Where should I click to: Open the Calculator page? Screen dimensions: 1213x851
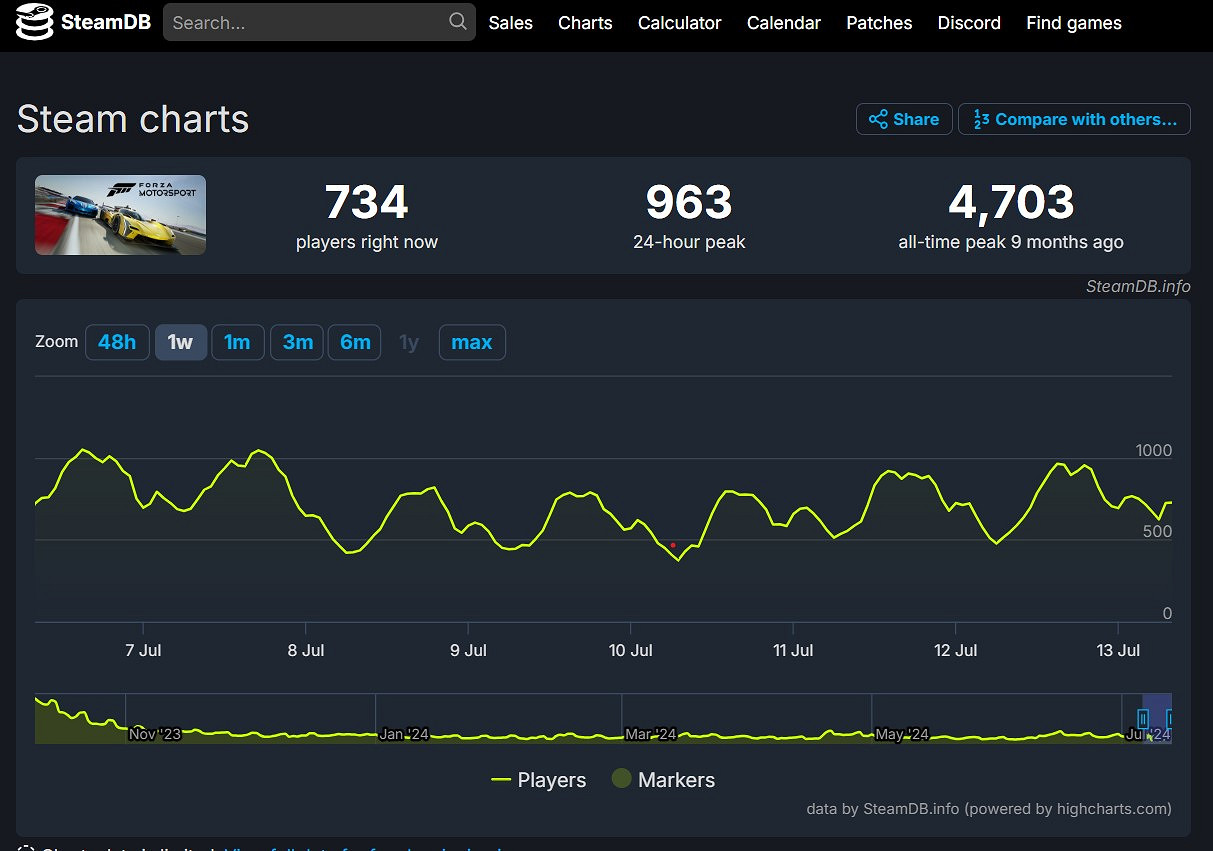679,23
